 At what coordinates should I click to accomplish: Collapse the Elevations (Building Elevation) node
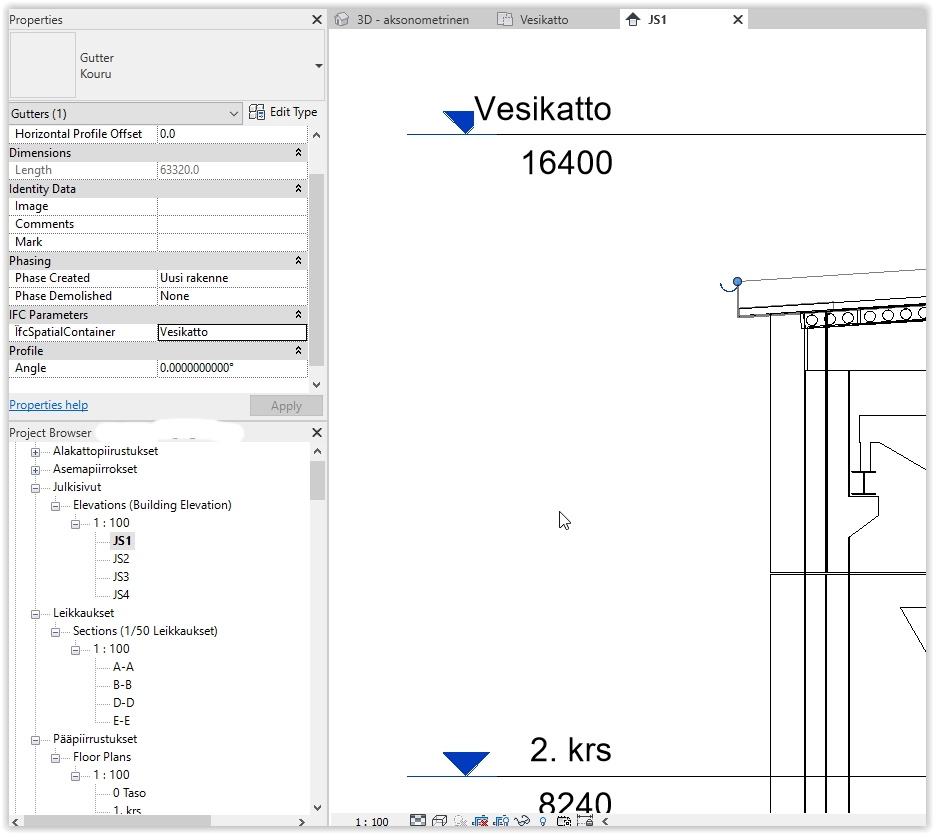coord(55,506)
